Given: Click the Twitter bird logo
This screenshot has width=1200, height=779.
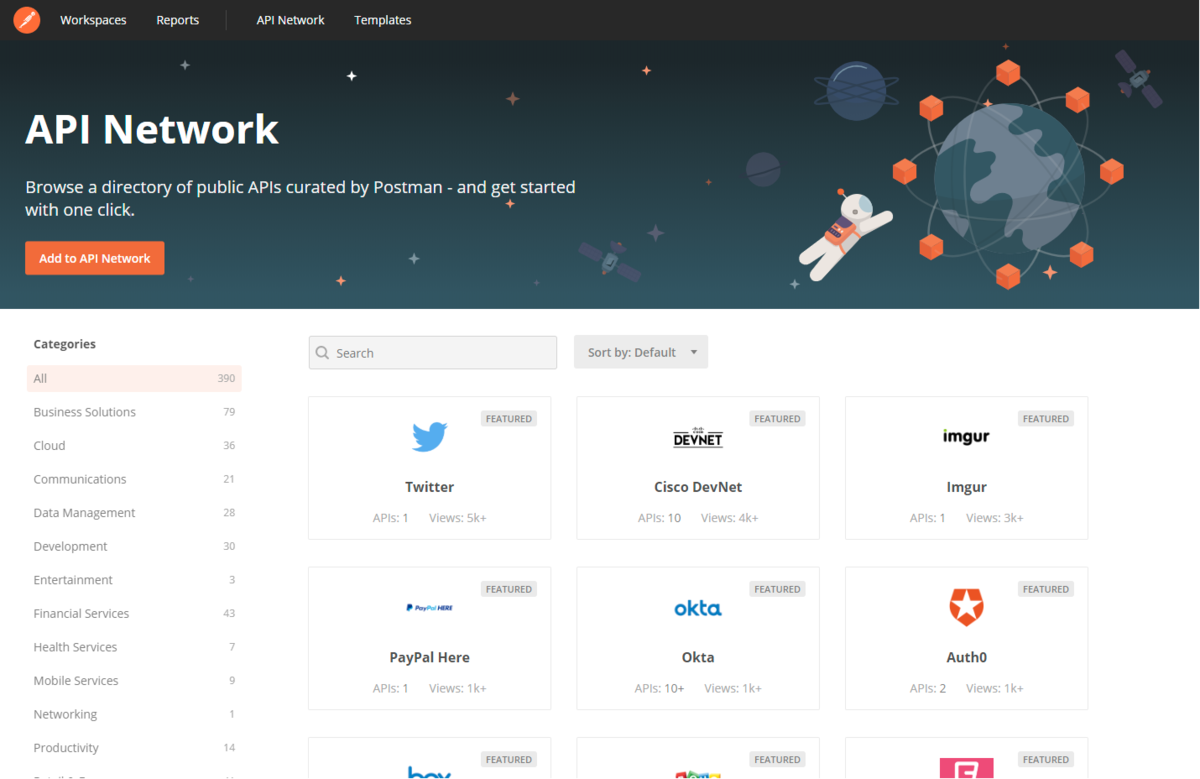Looking at the screenshot, I should [430, 437].
